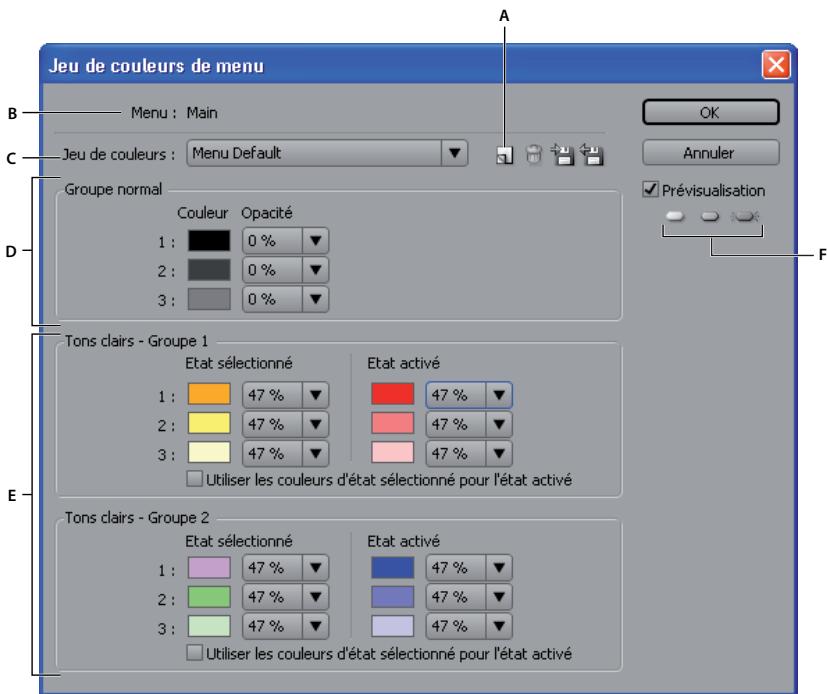827x694 pixels.
Task: Create a new color set
Action: point(505,155)
